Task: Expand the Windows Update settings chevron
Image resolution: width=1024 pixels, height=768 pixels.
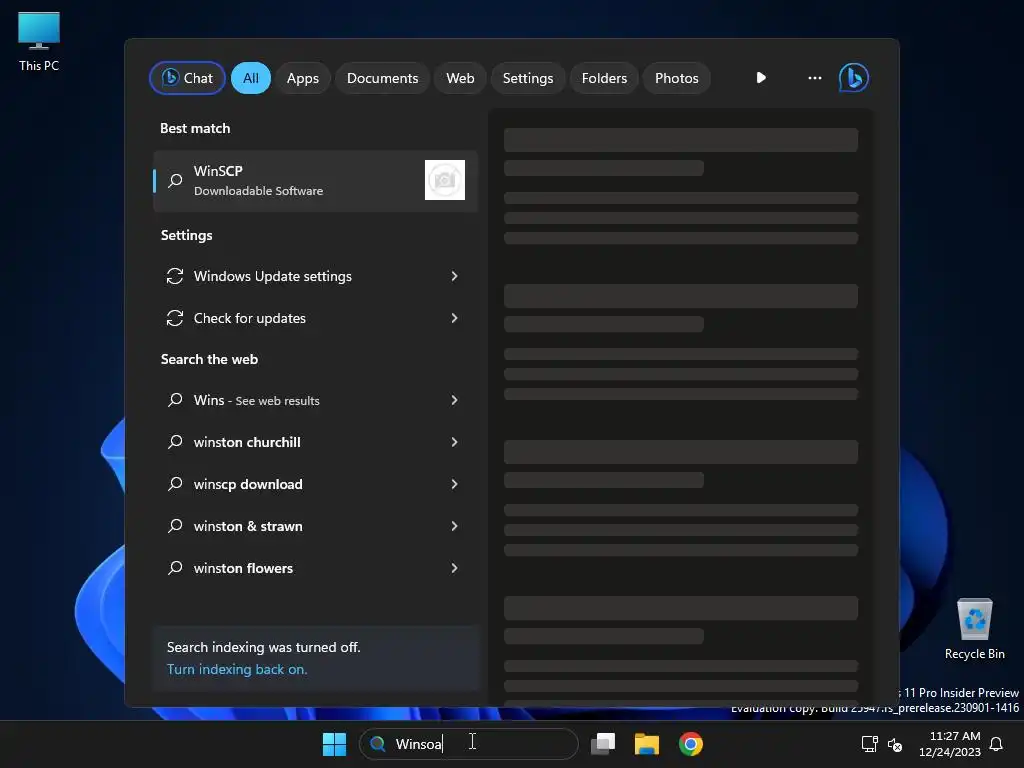Action: [x=455, y=276]
